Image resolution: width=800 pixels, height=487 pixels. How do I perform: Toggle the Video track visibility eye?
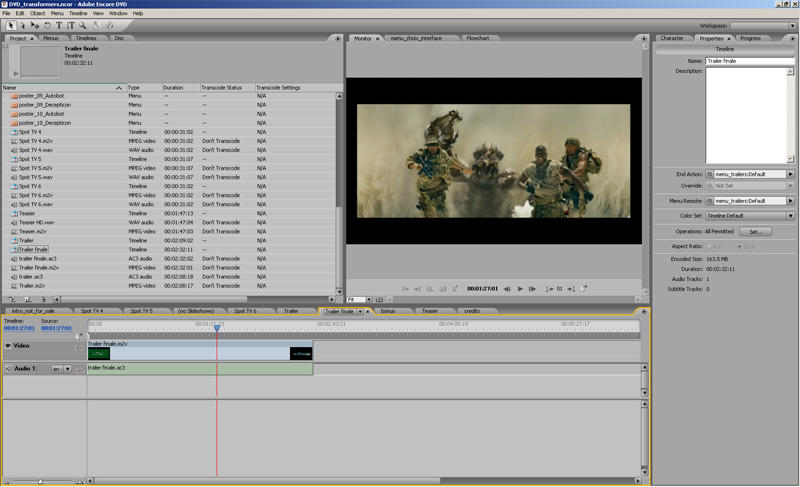(x=8, y=346)
